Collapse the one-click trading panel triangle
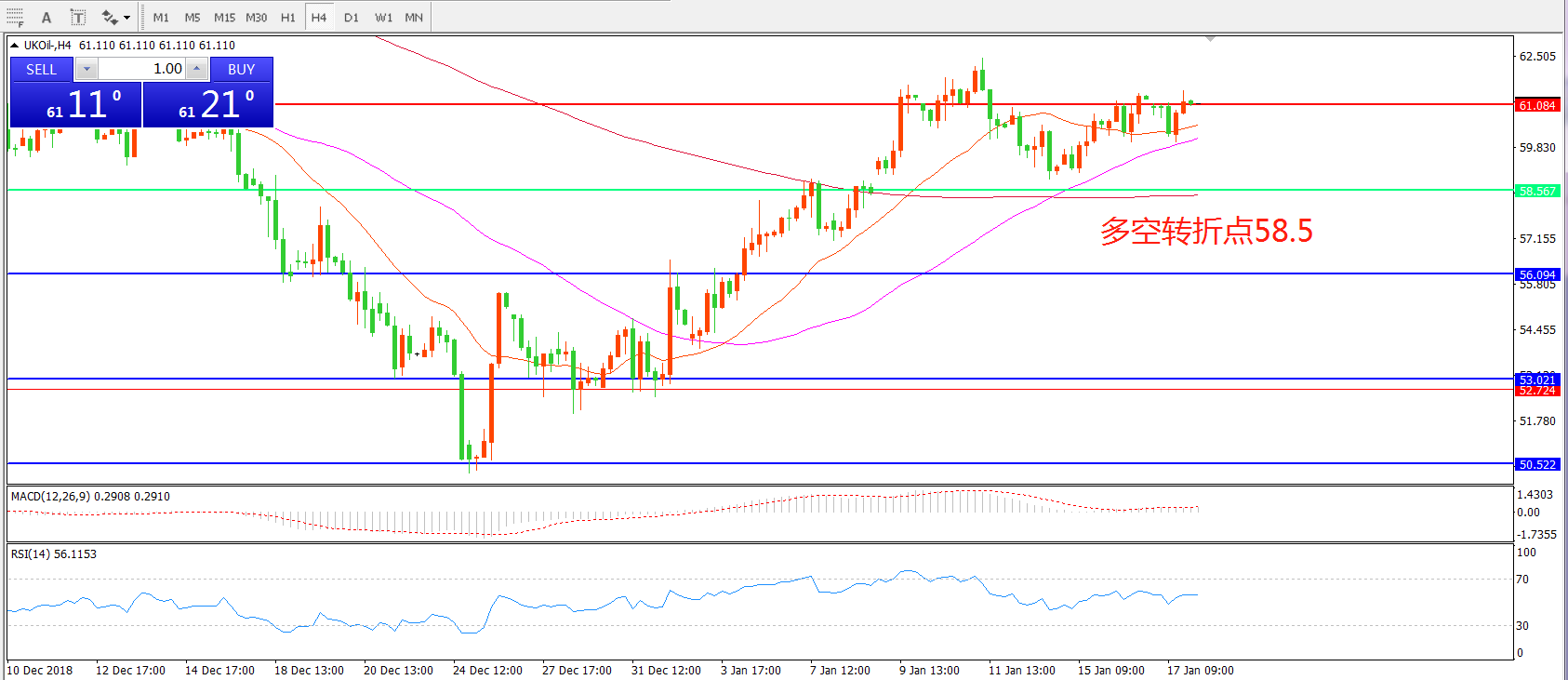Screen dimensions: 1568x680 click(x=15, y=45)
